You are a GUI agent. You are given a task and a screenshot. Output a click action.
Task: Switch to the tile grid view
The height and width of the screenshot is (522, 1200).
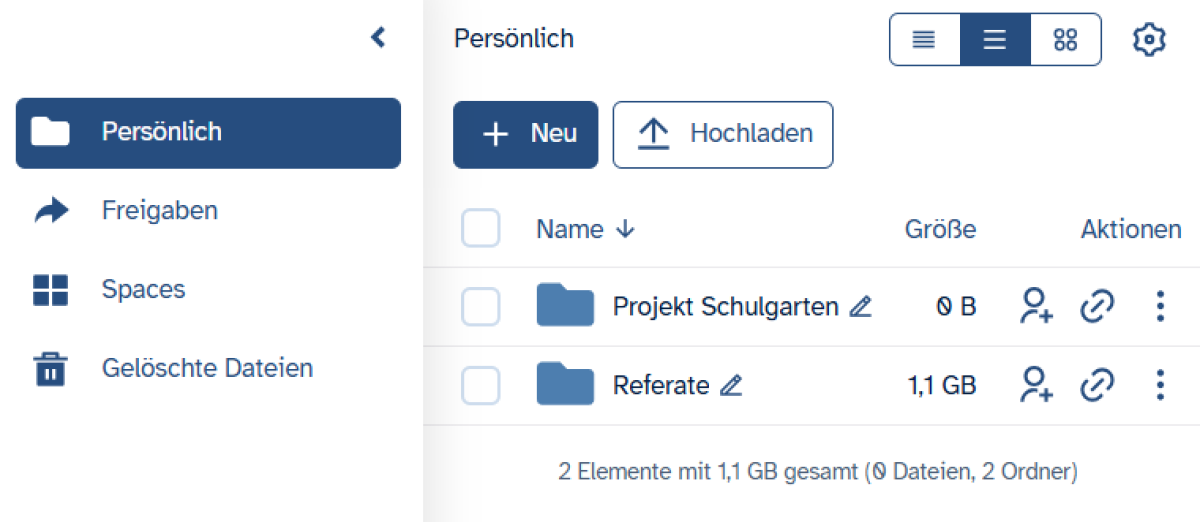1065,40
